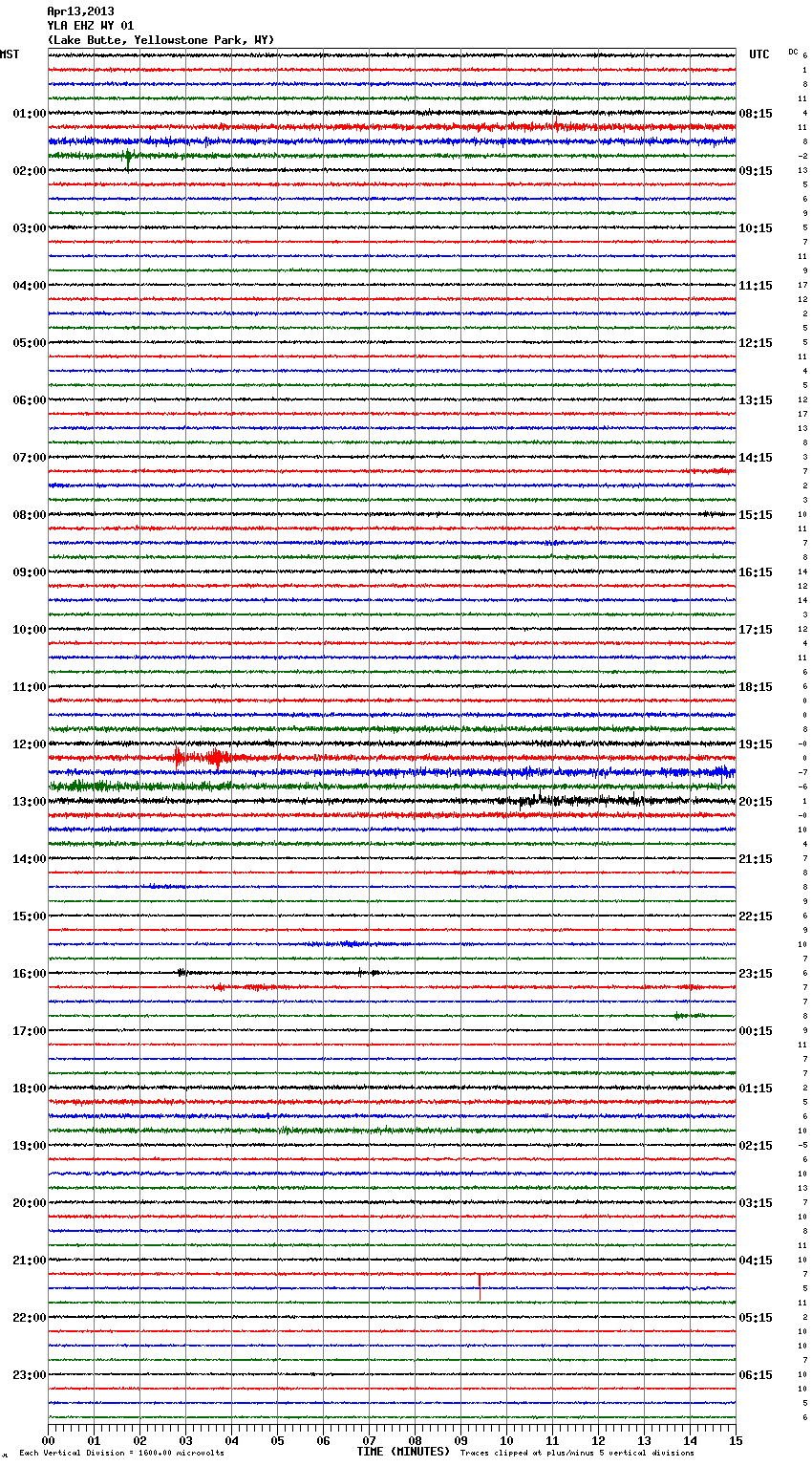Image resolution: width=812 pixels, height=1466 pixels.
Task: Click the tall red spike below the 21:00 trace
Action: pos(480,1286)
